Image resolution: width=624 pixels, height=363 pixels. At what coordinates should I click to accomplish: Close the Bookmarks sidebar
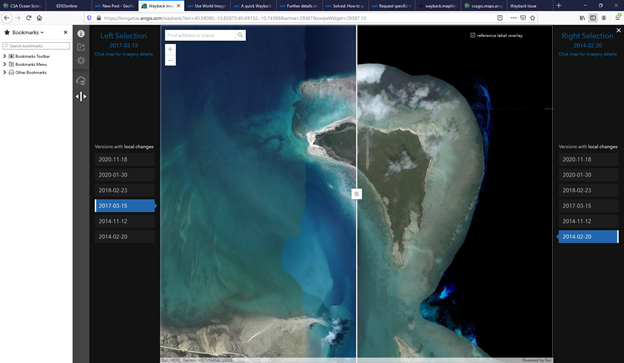click(65, 32)
